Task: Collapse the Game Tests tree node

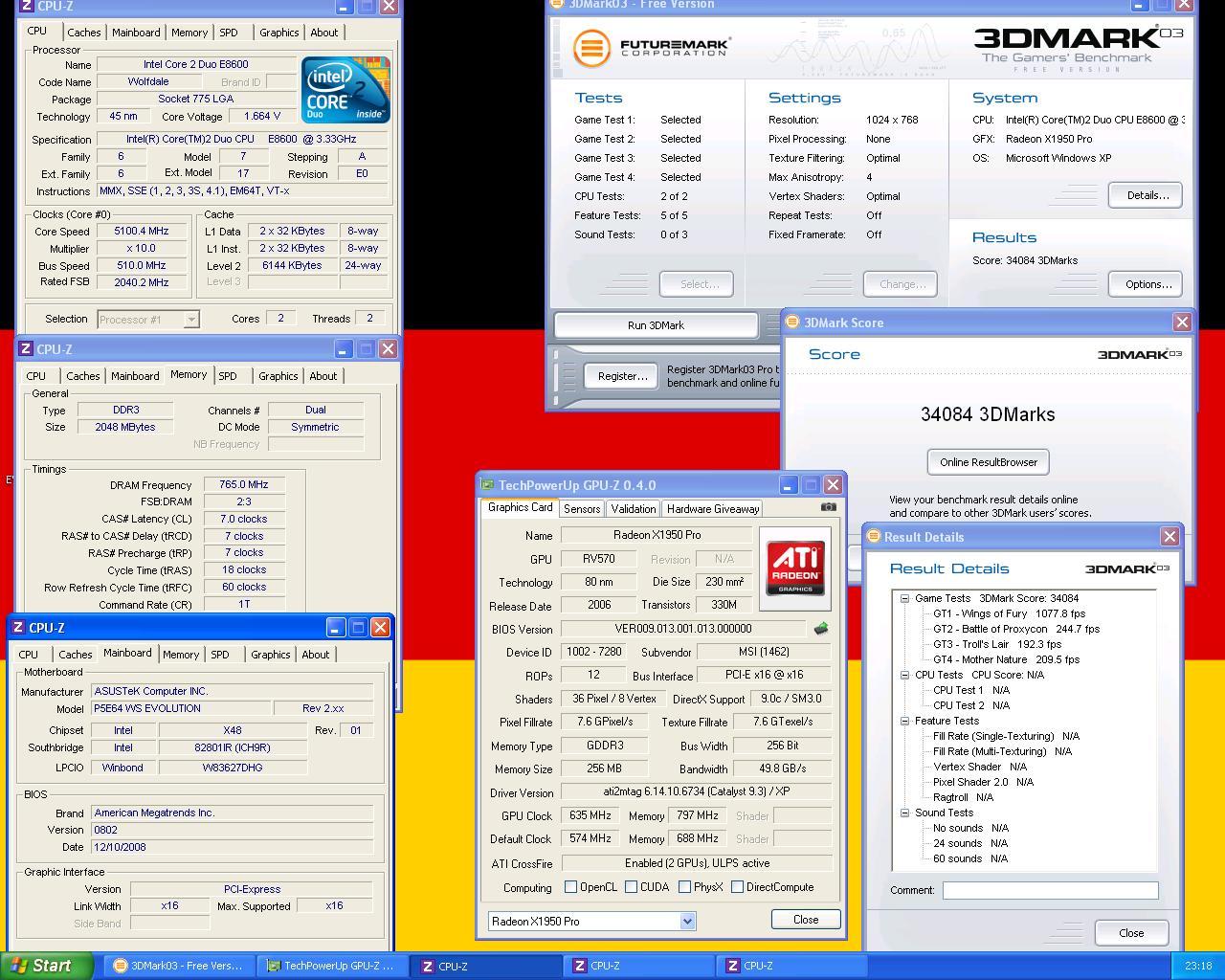Action: [x=904, y=598]
